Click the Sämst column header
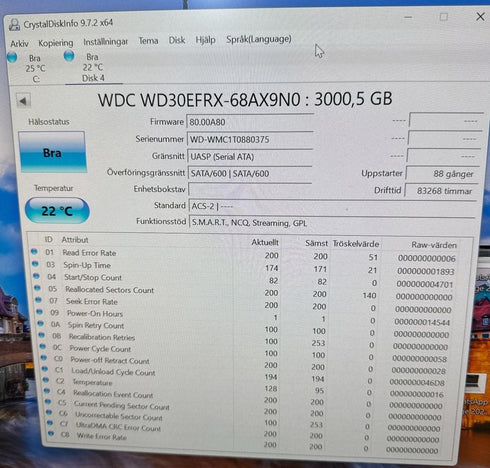 [317, 243]
